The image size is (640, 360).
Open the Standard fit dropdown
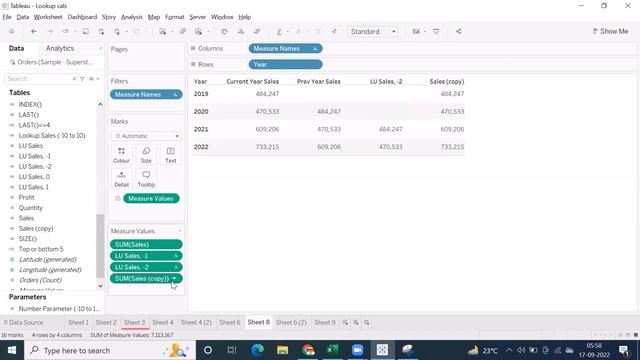tap(373, 31)
